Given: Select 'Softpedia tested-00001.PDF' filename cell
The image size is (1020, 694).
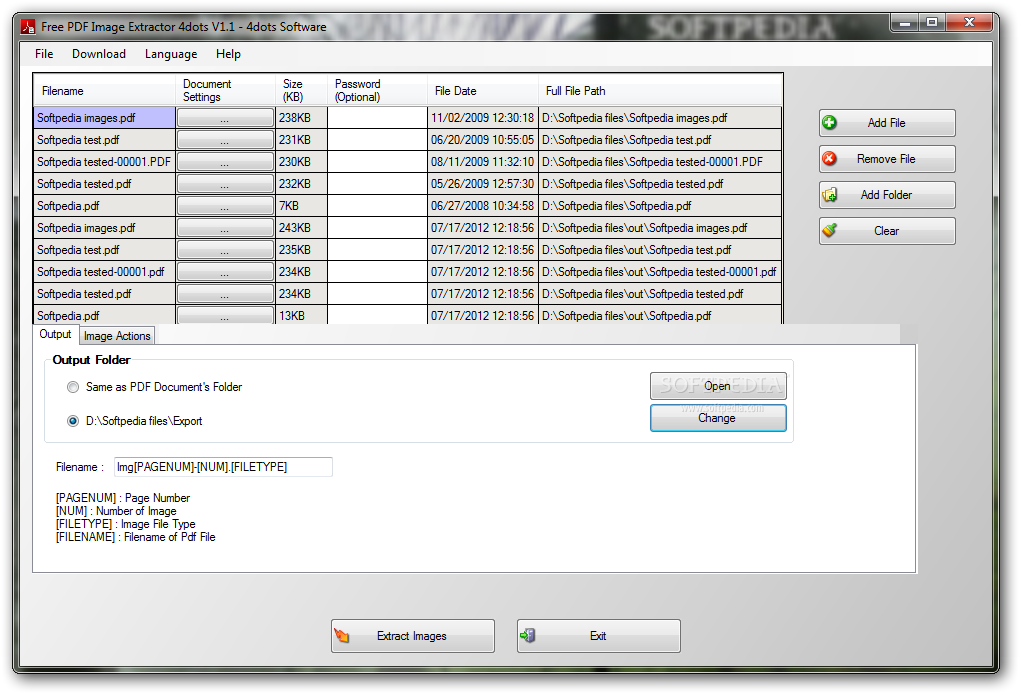Looking at the screenshot, I should pos(104,162).
